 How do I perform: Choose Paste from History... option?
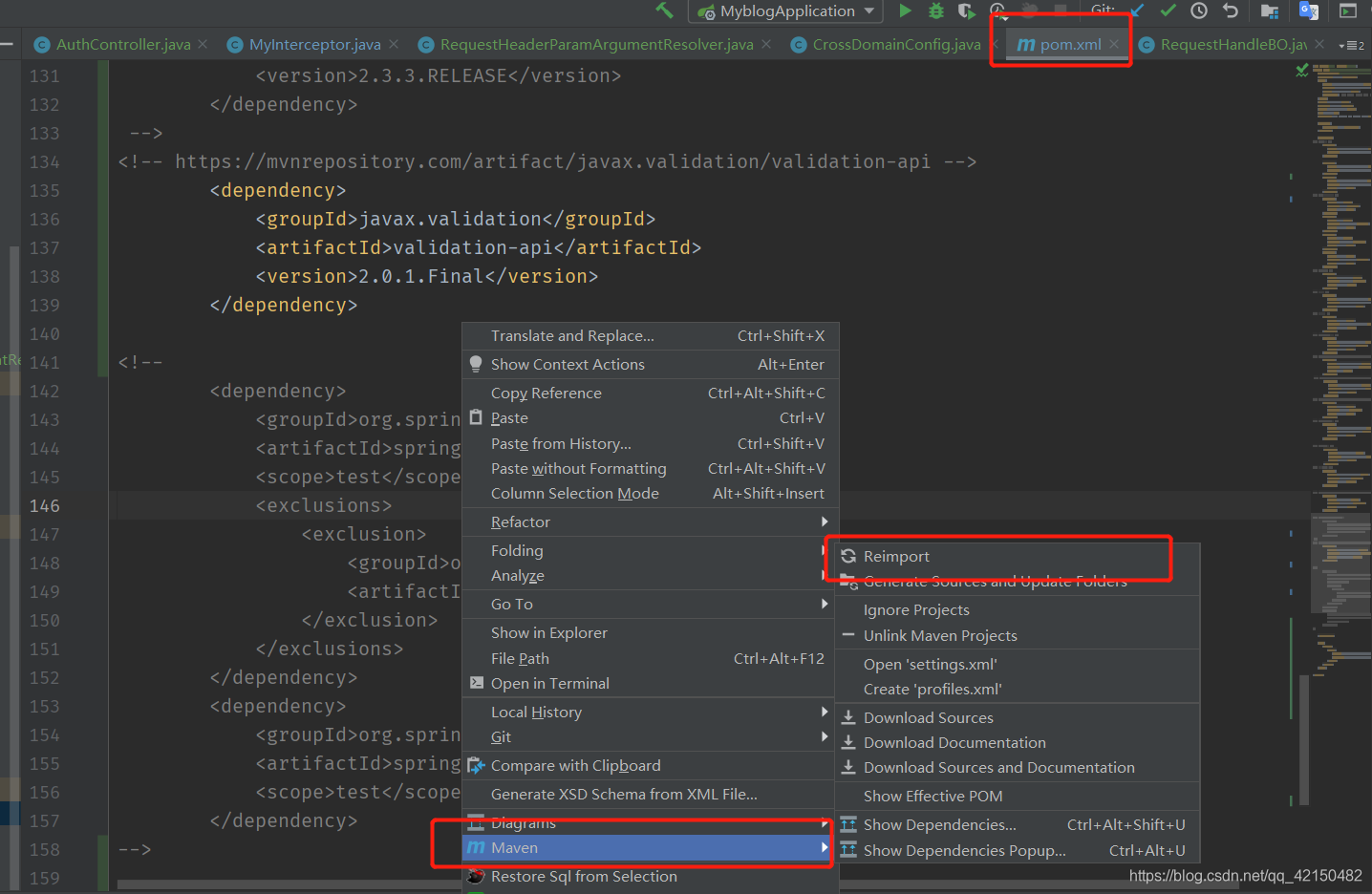tap(650, 444)
